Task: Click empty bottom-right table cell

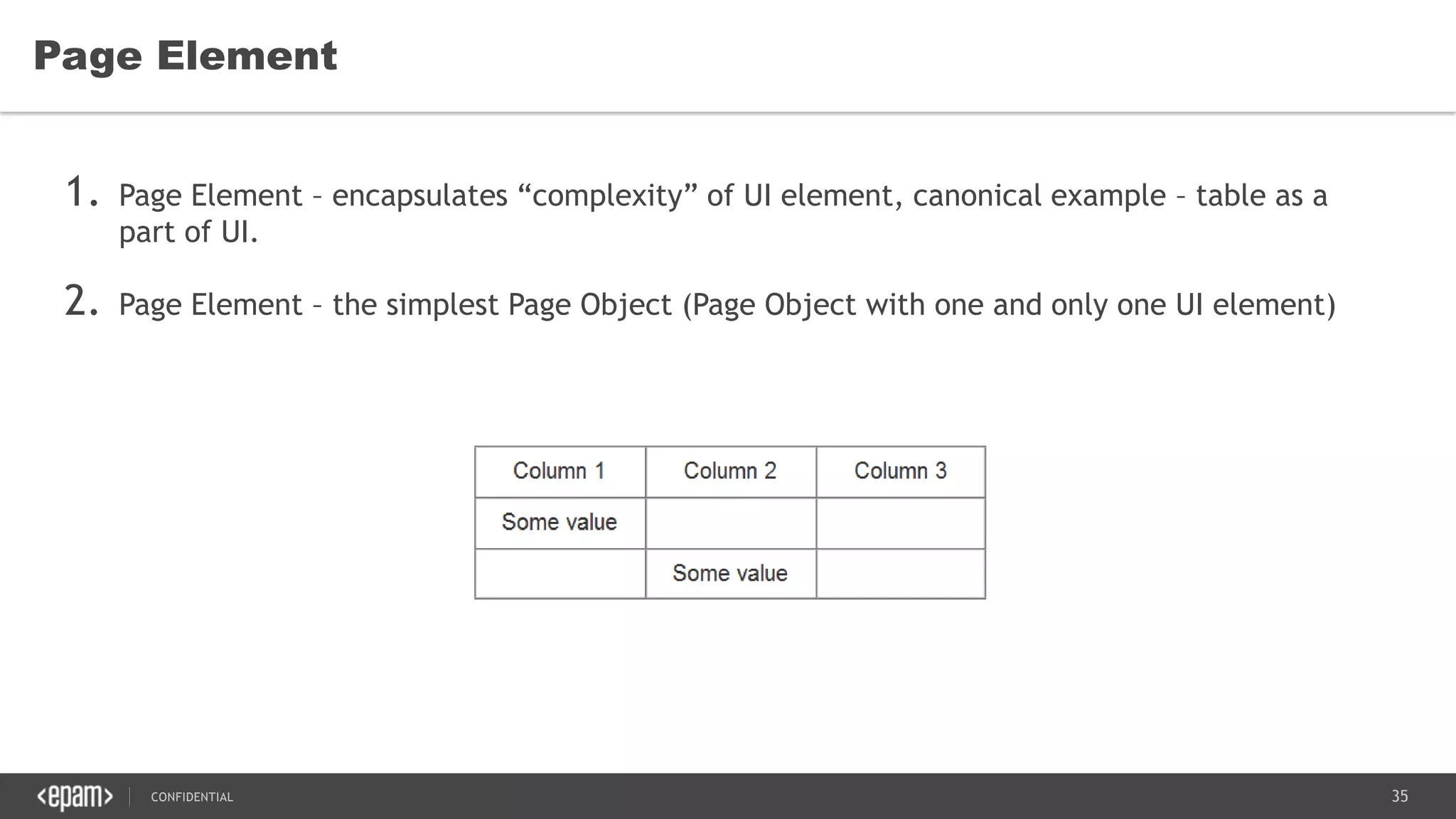Action: (900, 574)
